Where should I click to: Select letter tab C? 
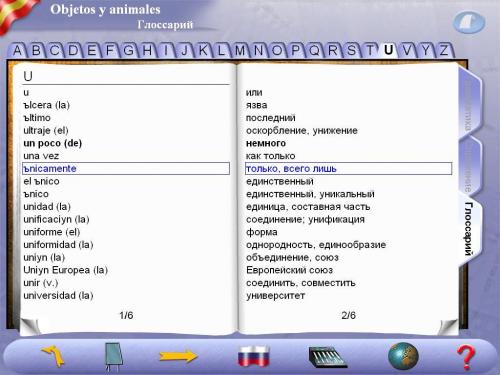tap(55, 51)
